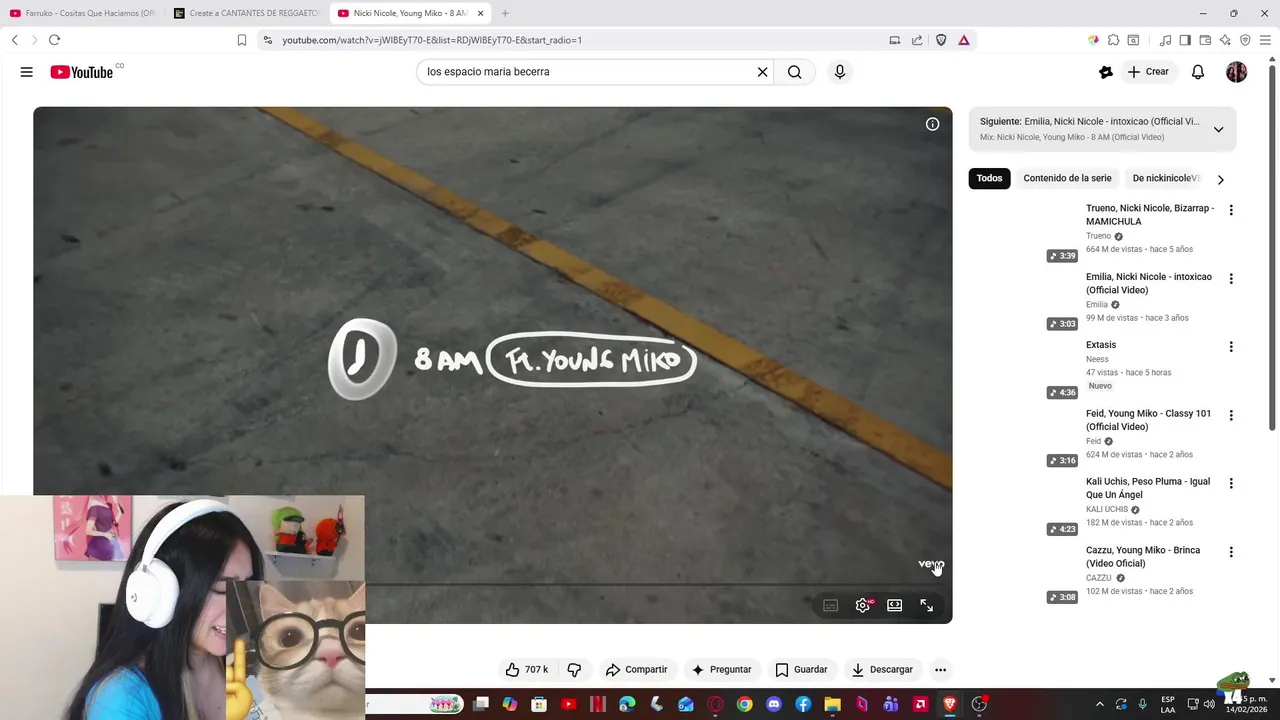
Task: Open the YouTube hamburger guide menu
Action: tap(27, 72)
